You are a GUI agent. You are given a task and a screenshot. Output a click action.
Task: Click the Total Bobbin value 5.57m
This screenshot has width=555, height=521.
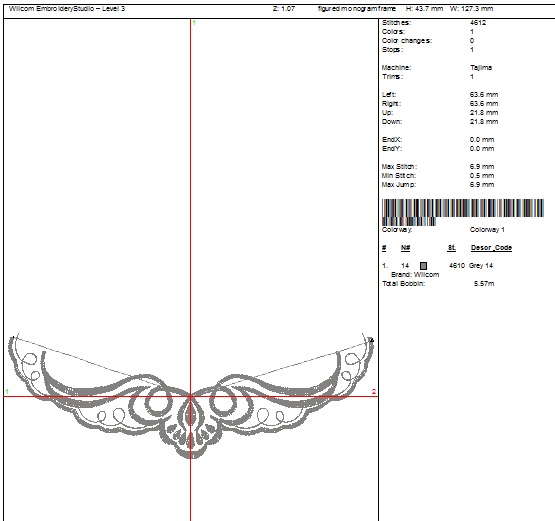point(484,284)
